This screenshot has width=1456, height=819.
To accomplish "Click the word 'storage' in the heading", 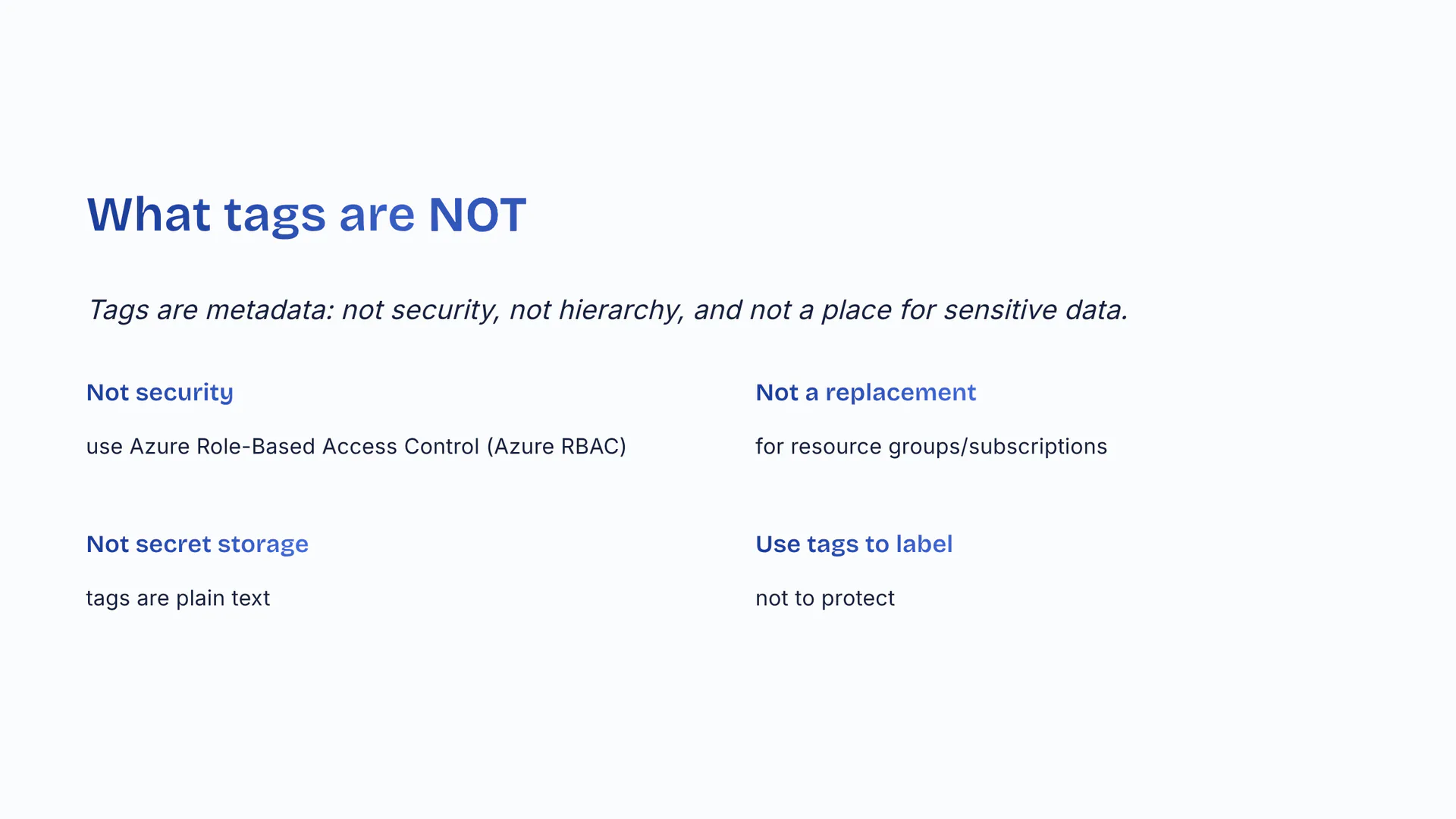I will click(x=262, y=544).
